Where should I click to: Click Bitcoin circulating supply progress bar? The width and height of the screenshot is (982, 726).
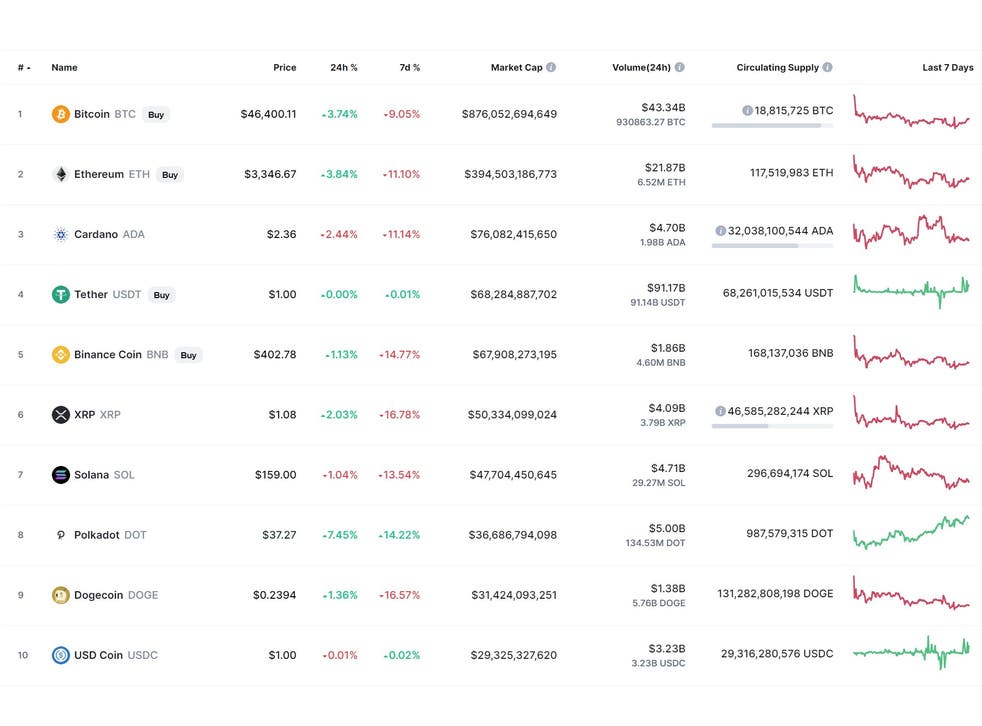pyautogui.click(x=772, y=126)
